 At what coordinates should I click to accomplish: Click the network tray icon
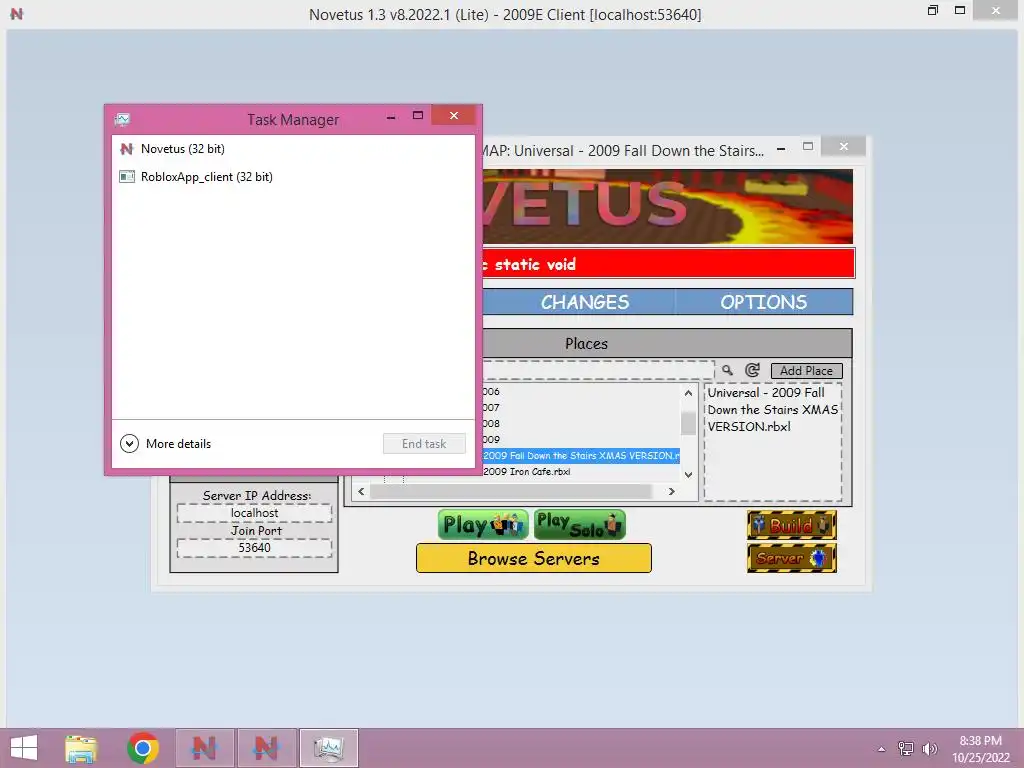pyautogui.click(x=906, y=749)
